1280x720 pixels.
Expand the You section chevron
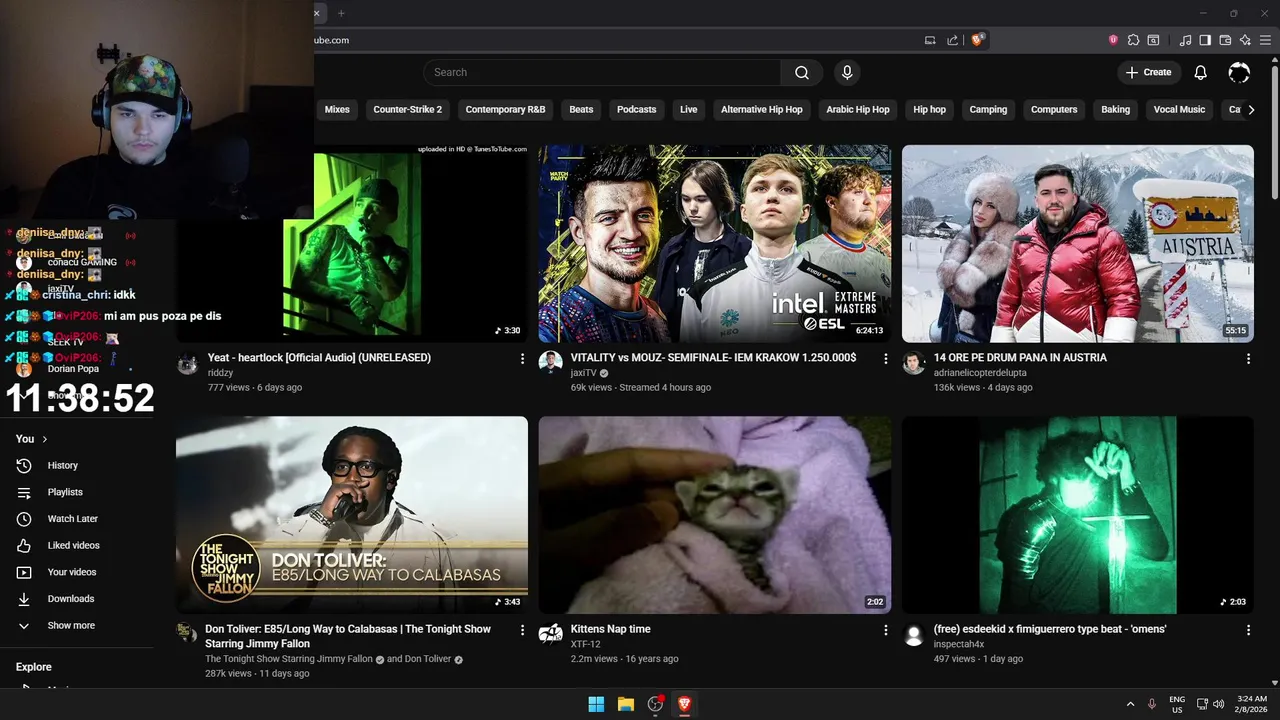click(45, 439)
